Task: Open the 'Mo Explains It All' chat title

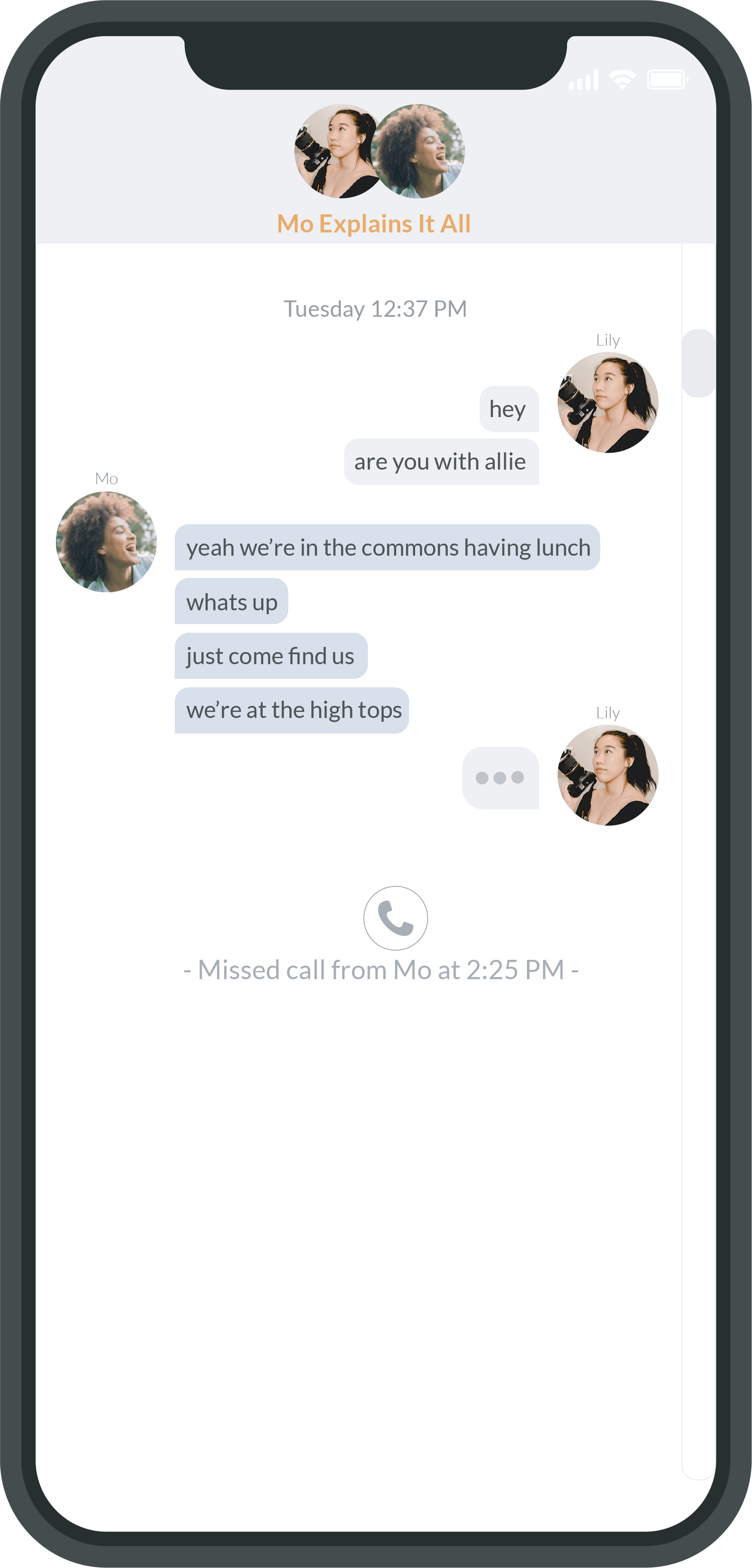Action: point(373,224)
